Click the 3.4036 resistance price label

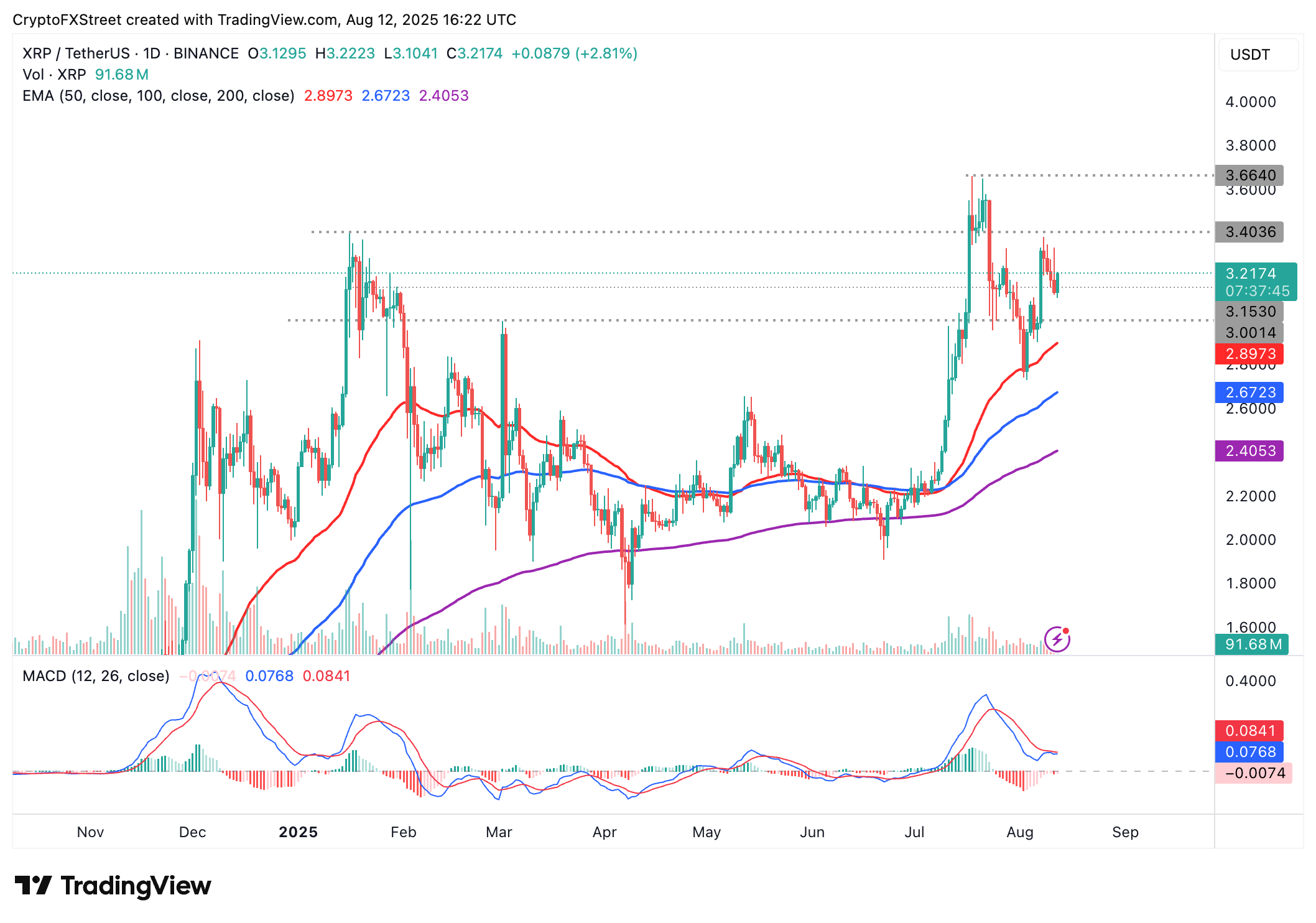click(x=1249, y=232)
